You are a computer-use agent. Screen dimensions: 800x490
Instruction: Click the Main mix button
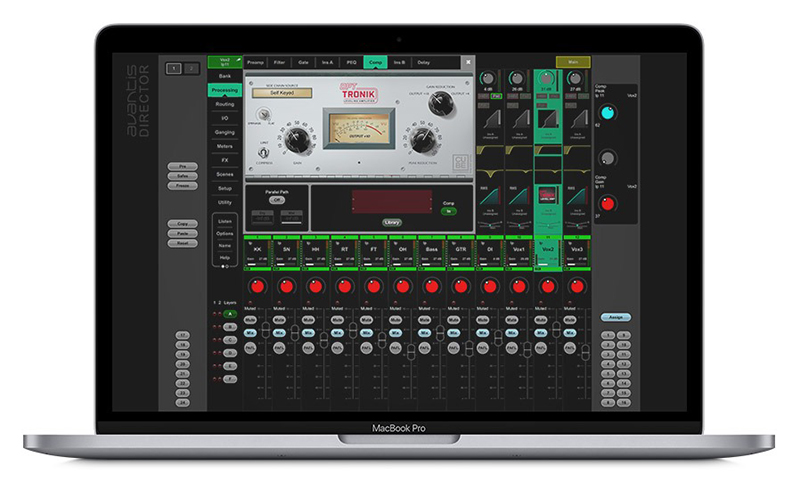click(574, 62)
